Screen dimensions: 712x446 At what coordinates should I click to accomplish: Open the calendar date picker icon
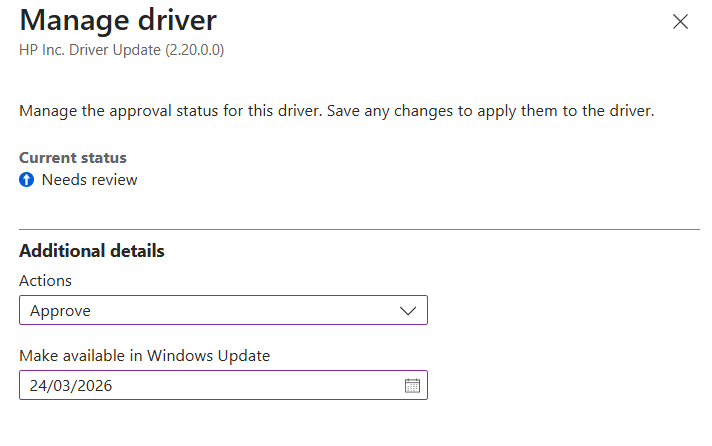coord(412,386)
